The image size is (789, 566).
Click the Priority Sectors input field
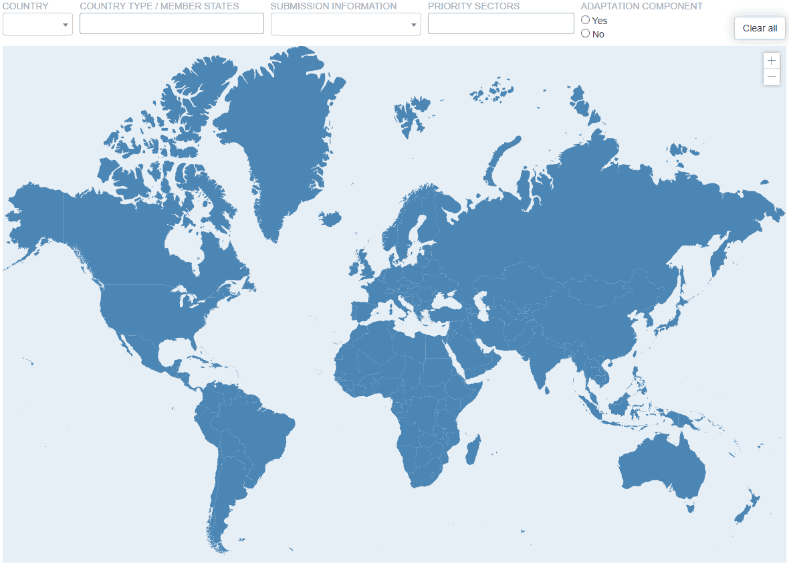[x=501, y=24]
